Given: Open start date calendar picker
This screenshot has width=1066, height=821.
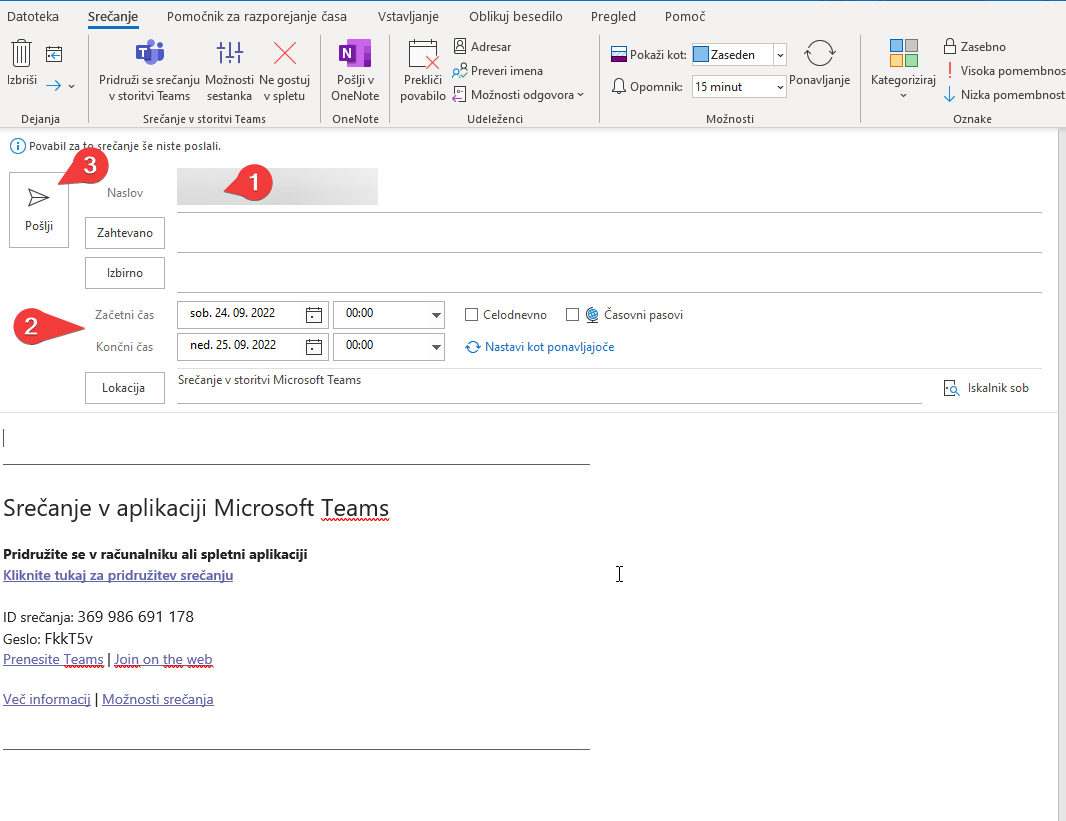Looking at the screenshot, I should (314, 314).
